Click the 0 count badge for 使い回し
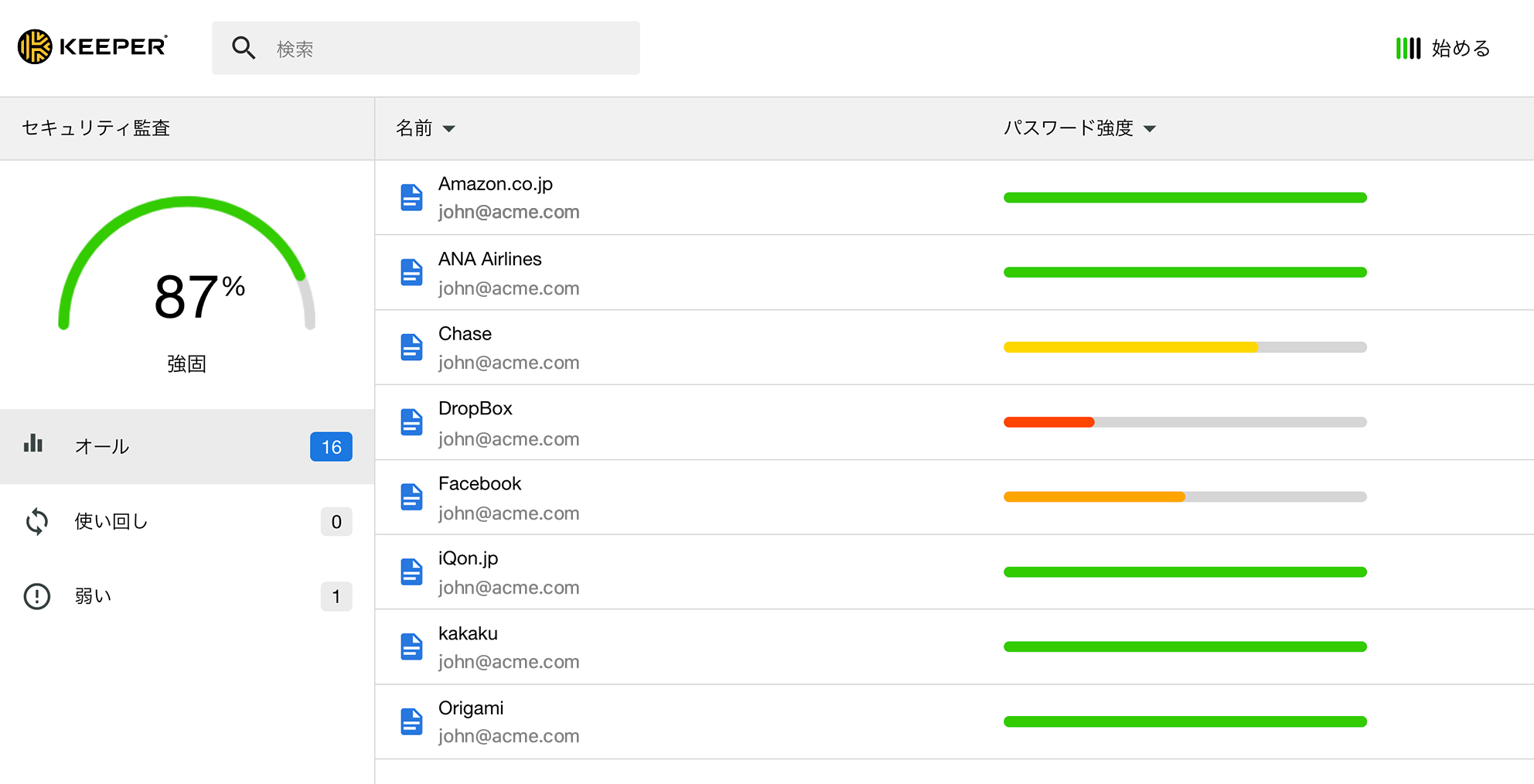This screenshot has height=784, width=1534. [336, 522]
